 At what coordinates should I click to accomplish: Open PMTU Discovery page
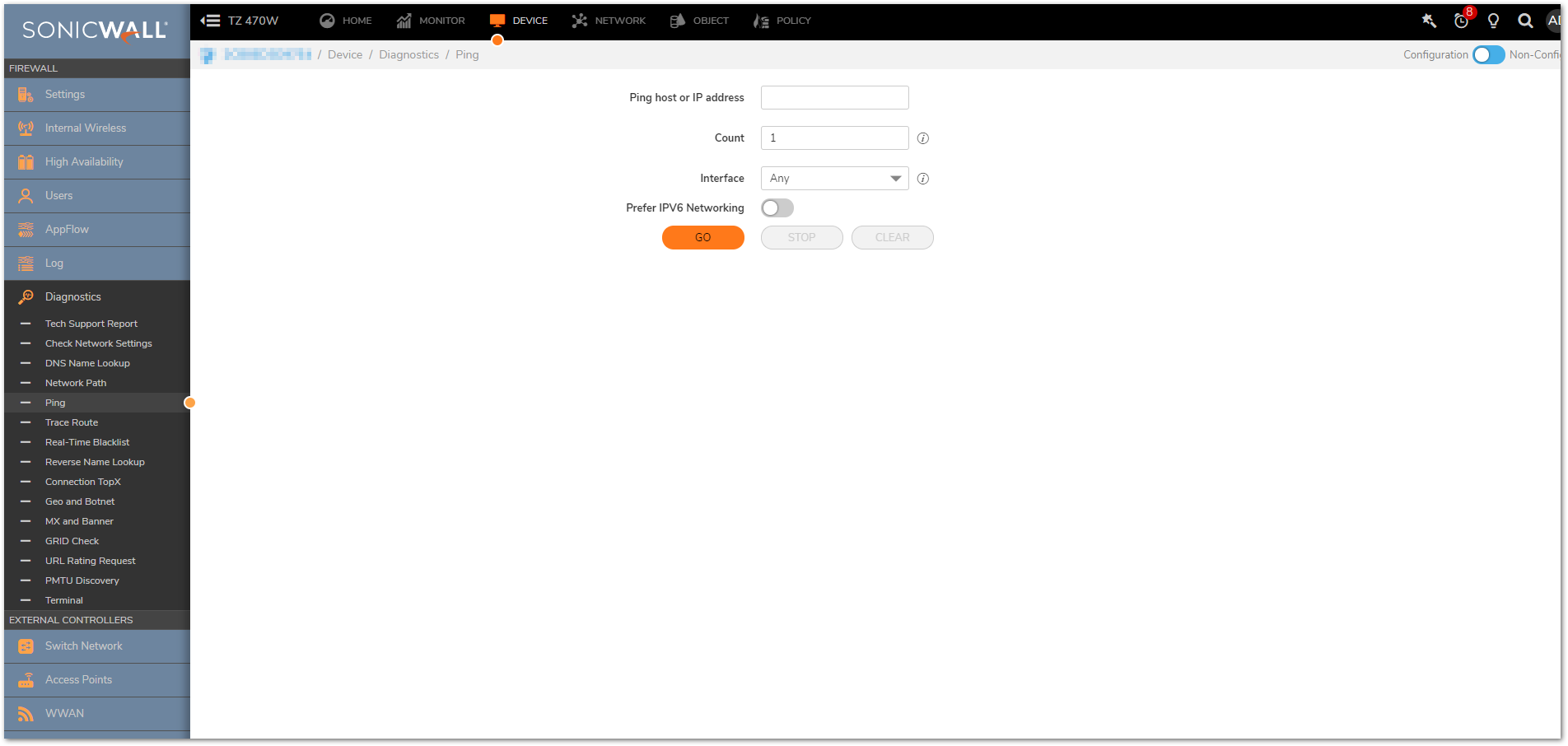pos(82,580)
